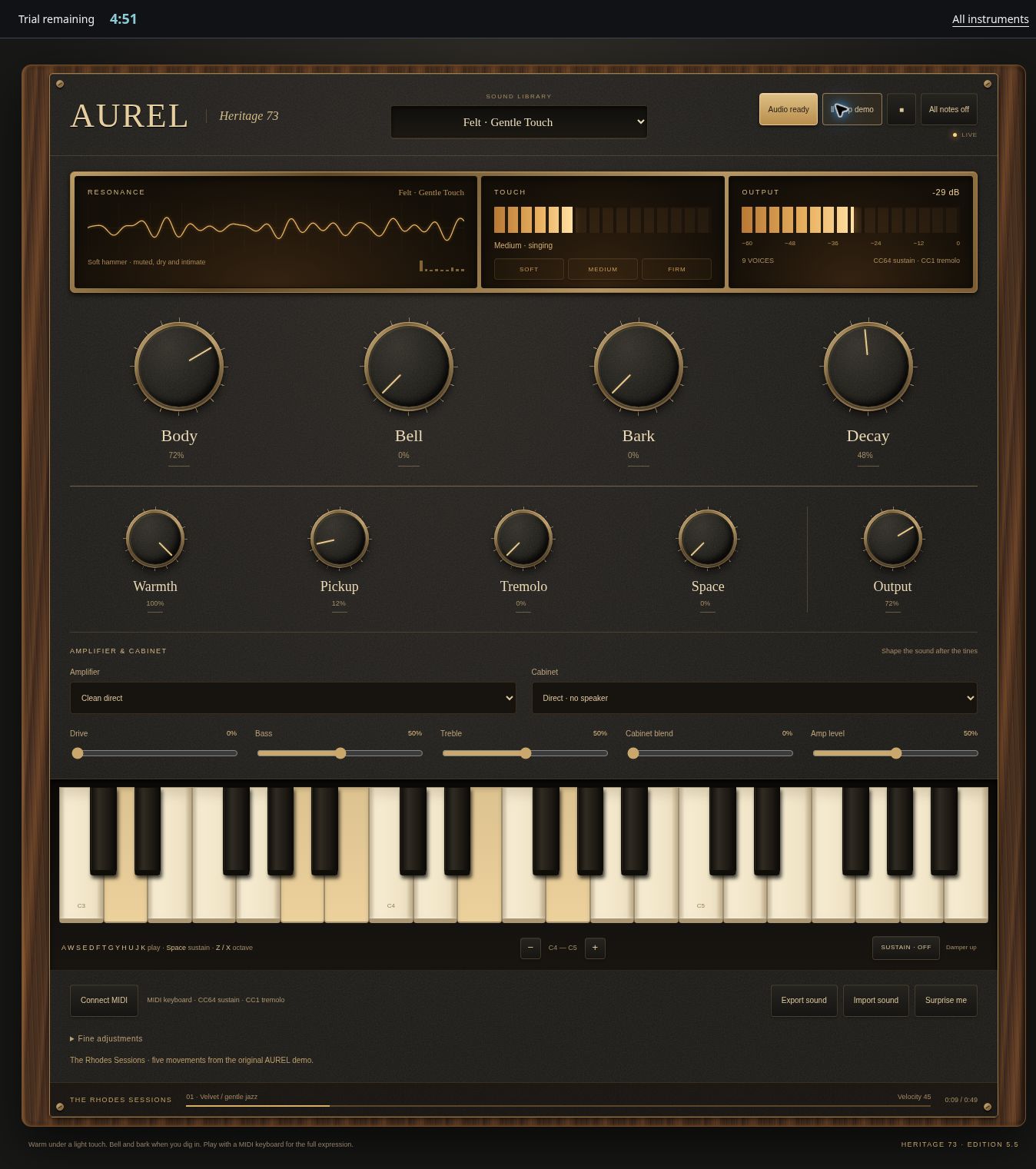Image resolution: width=1036 pixels, height=1169 pixels.
Task: Click the '9 VOICES' text in Output panel
Action: 758,261
